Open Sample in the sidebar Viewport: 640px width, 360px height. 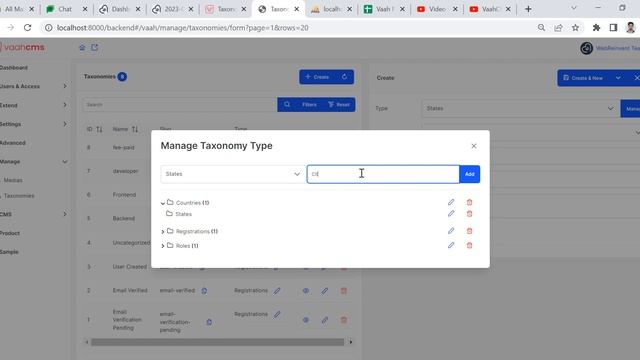pos(9,252)
